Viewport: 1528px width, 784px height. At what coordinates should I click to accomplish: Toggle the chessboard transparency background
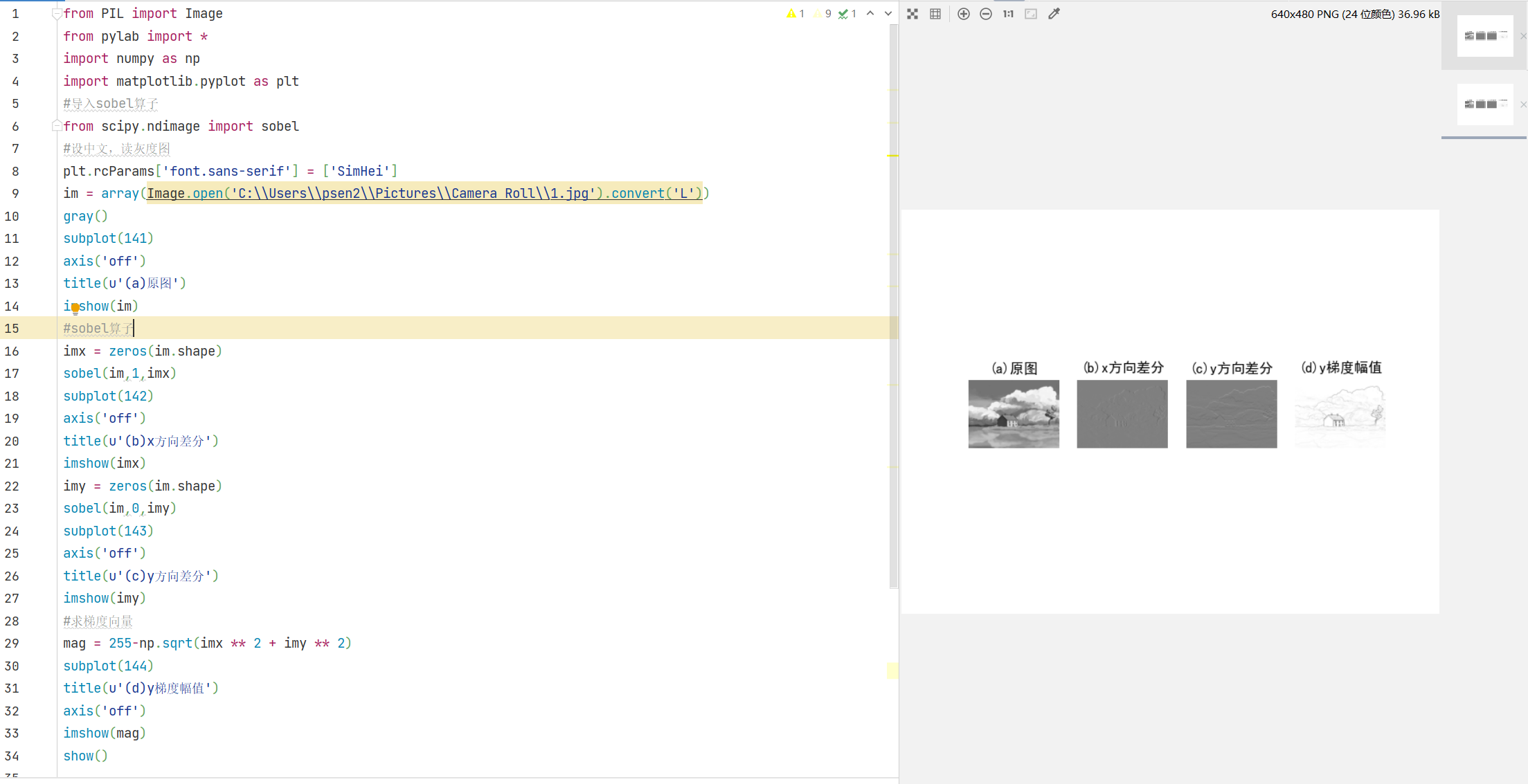coord(913,14)
